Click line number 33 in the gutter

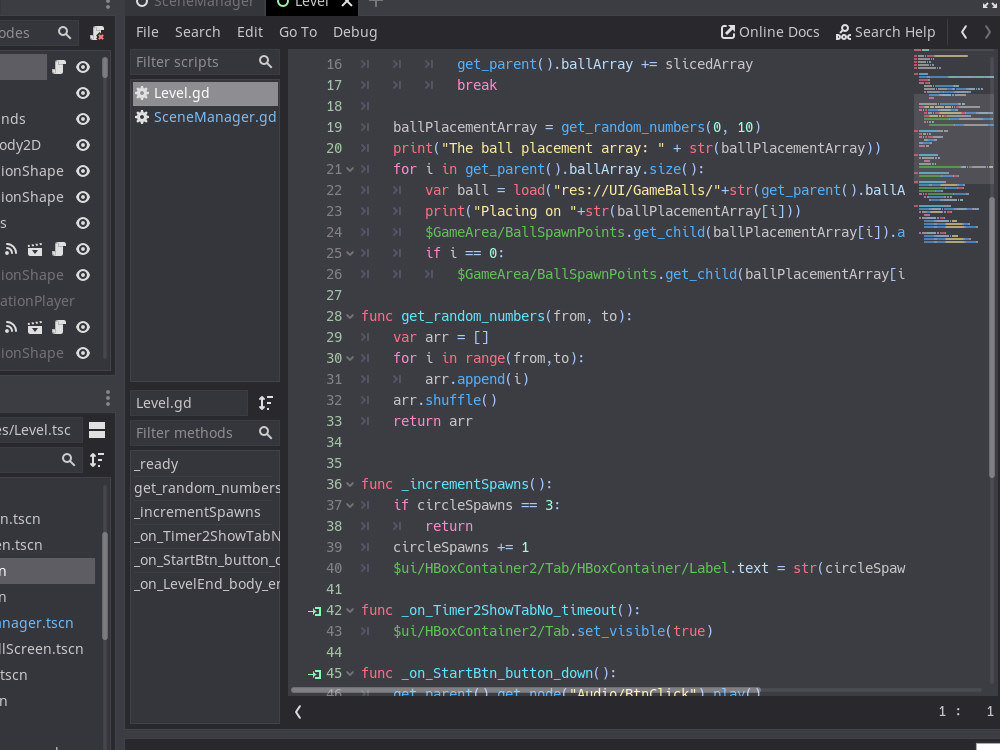click(334, 422)
